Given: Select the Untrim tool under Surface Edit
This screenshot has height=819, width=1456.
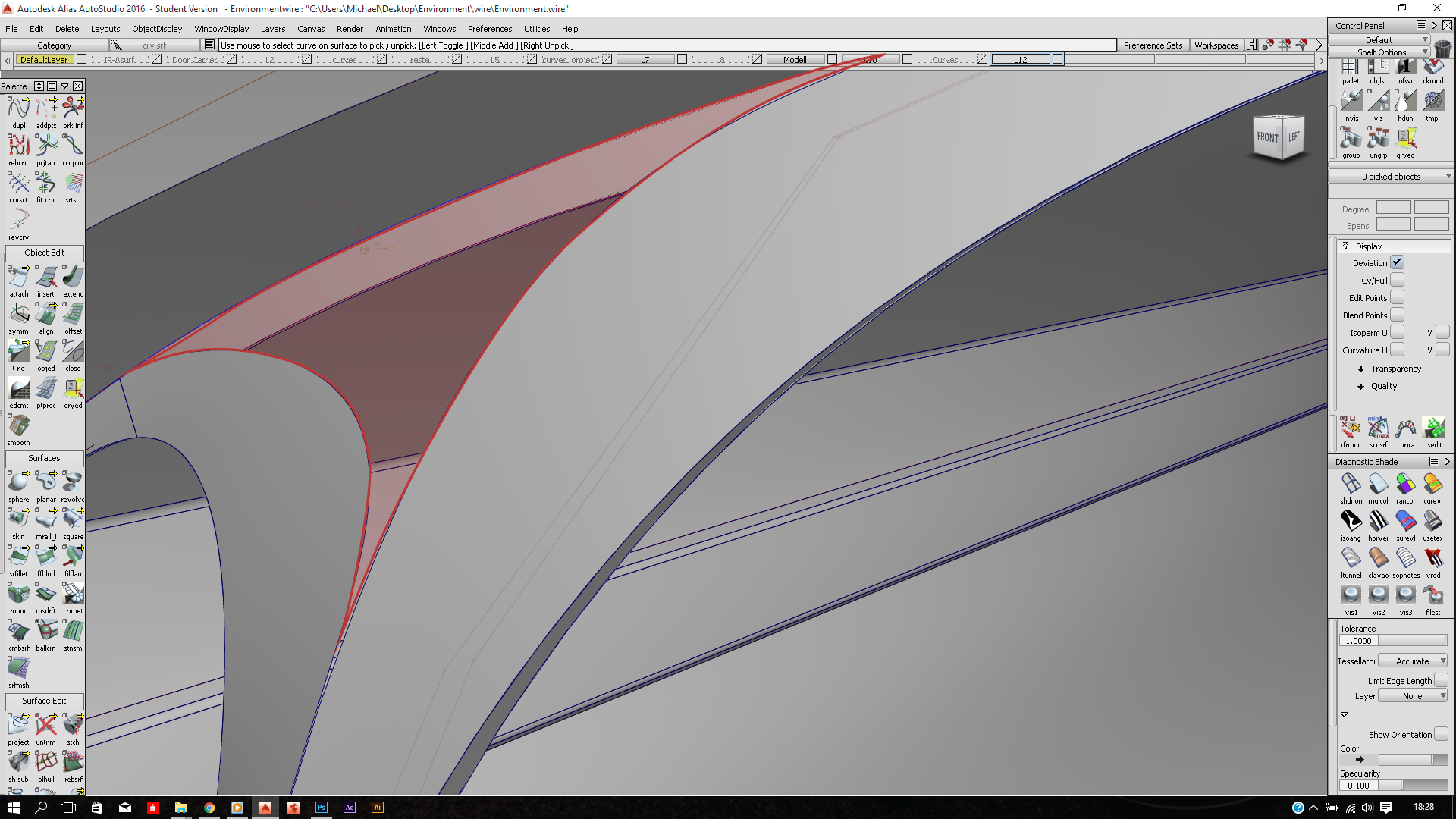Looking at the screenshot, I should click(45, 724).
